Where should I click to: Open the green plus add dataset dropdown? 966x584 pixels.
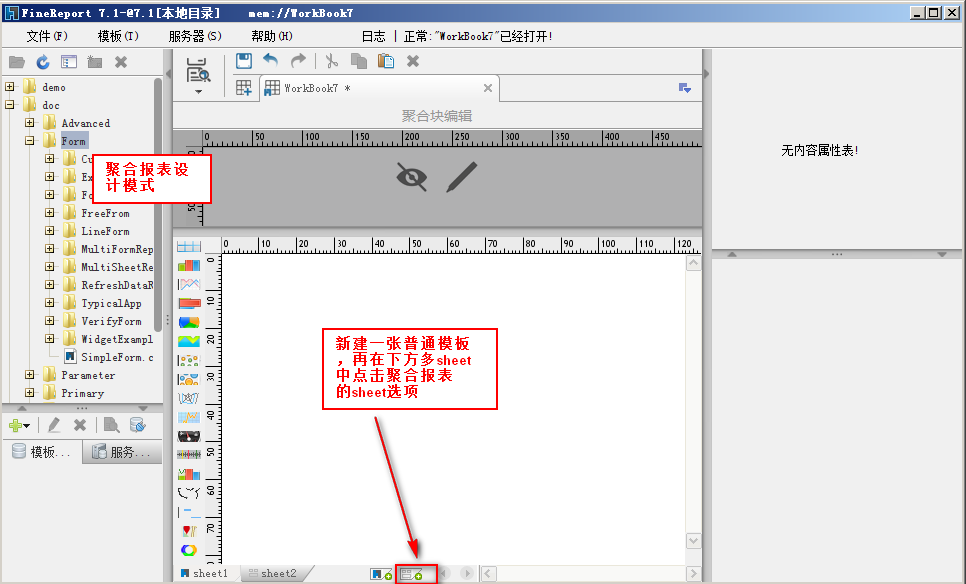click(19, 425)
